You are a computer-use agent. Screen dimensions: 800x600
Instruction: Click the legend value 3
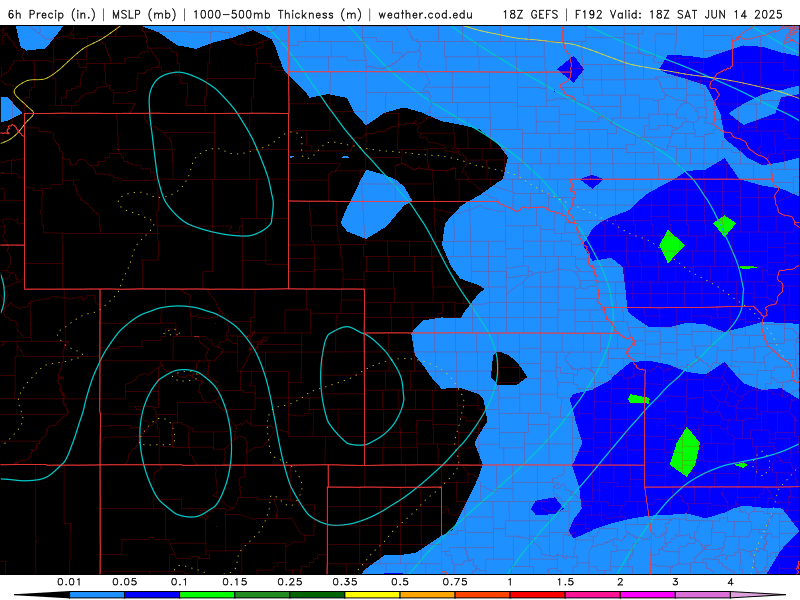click(676, 582)
